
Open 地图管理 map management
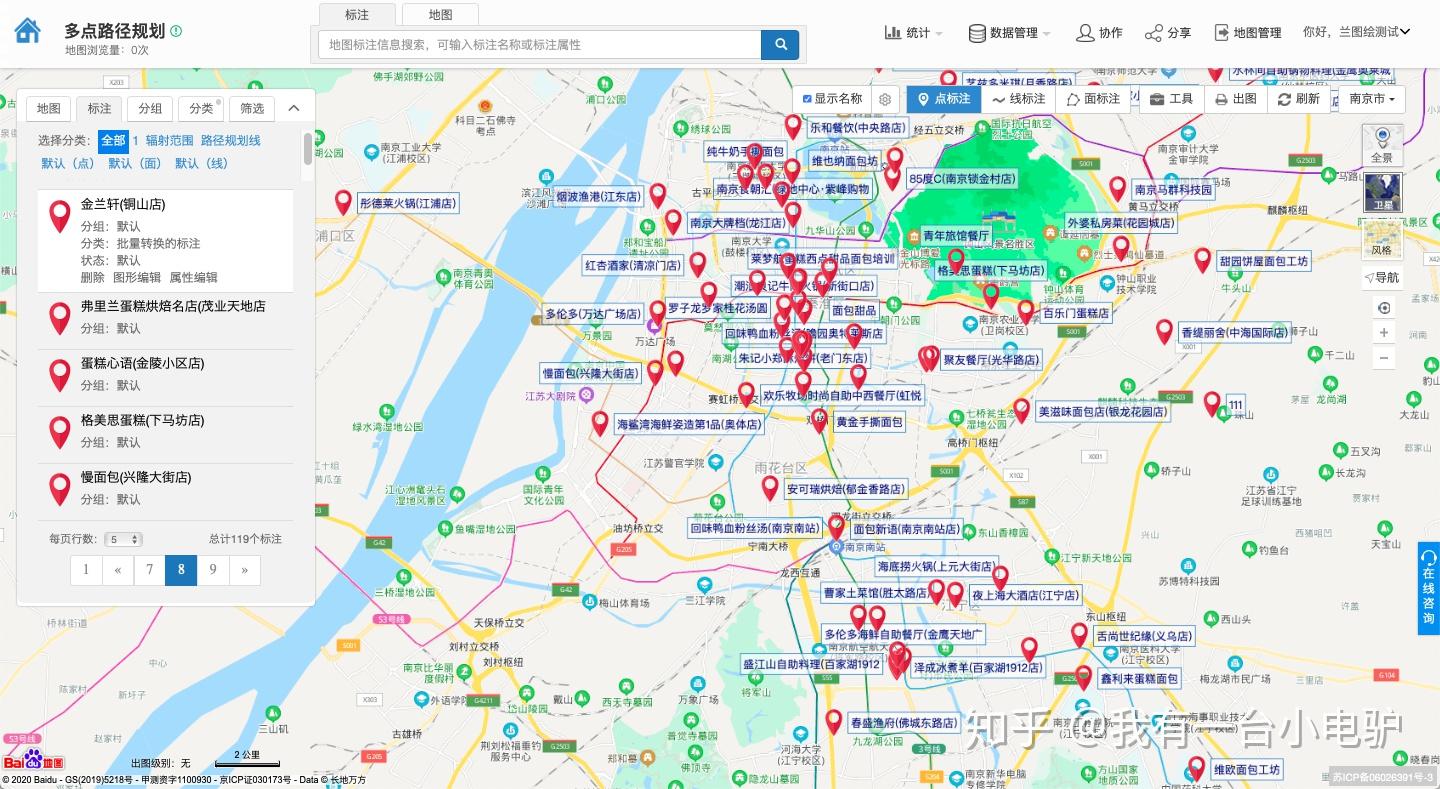[1247, 32]
